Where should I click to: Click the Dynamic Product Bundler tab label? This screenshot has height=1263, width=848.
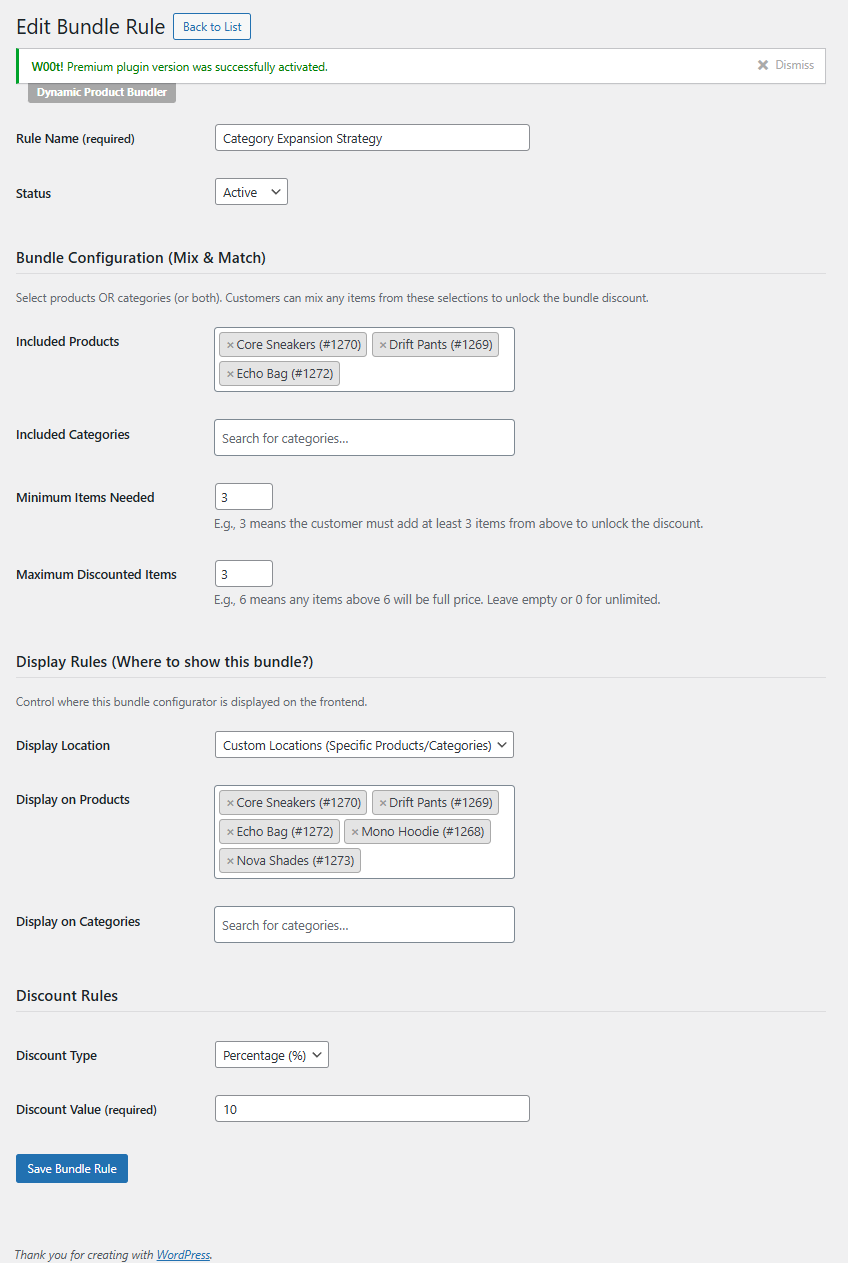click(x=102, y=92)
